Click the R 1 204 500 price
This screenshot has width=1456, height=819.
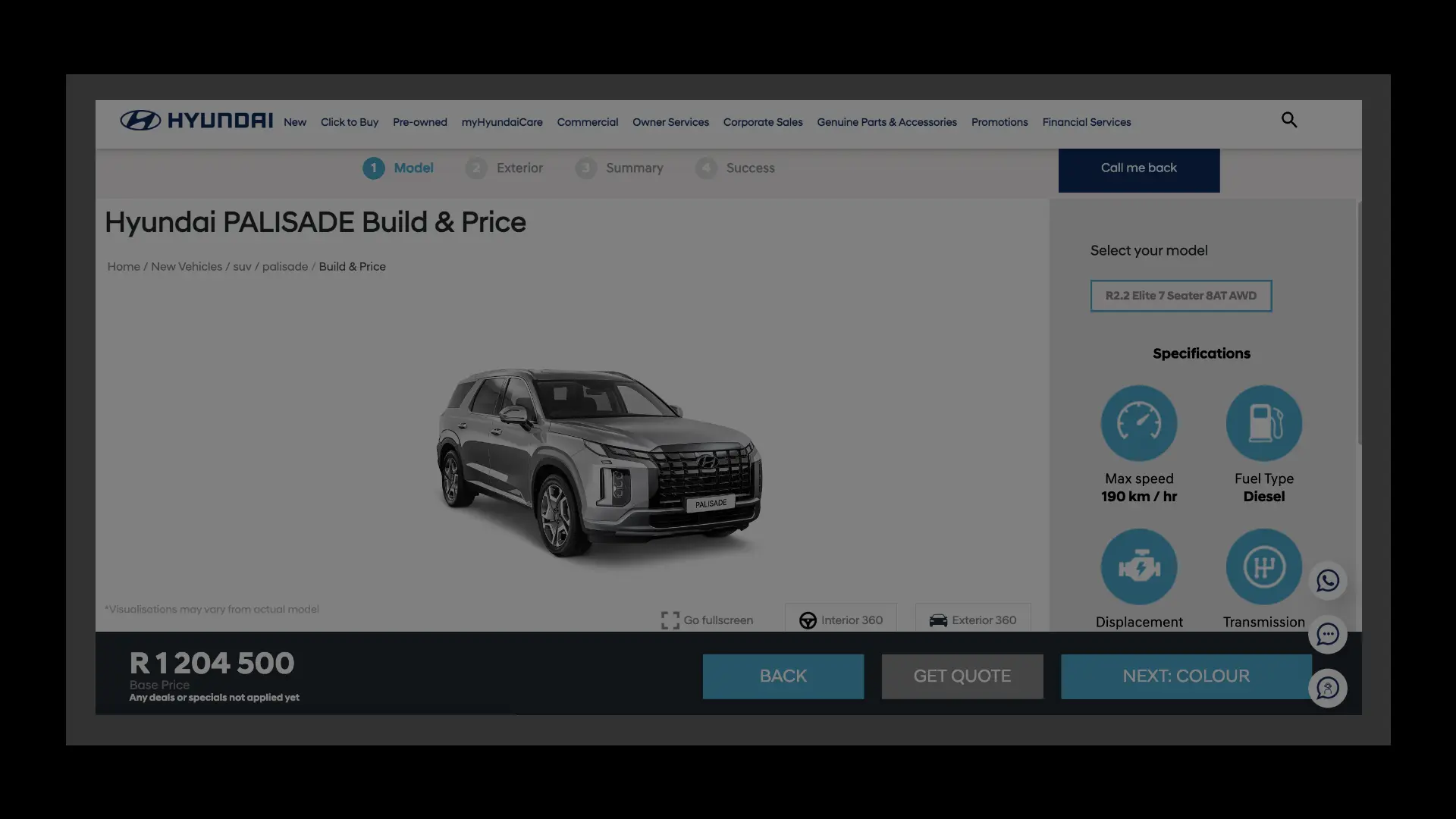click(212, 663)
